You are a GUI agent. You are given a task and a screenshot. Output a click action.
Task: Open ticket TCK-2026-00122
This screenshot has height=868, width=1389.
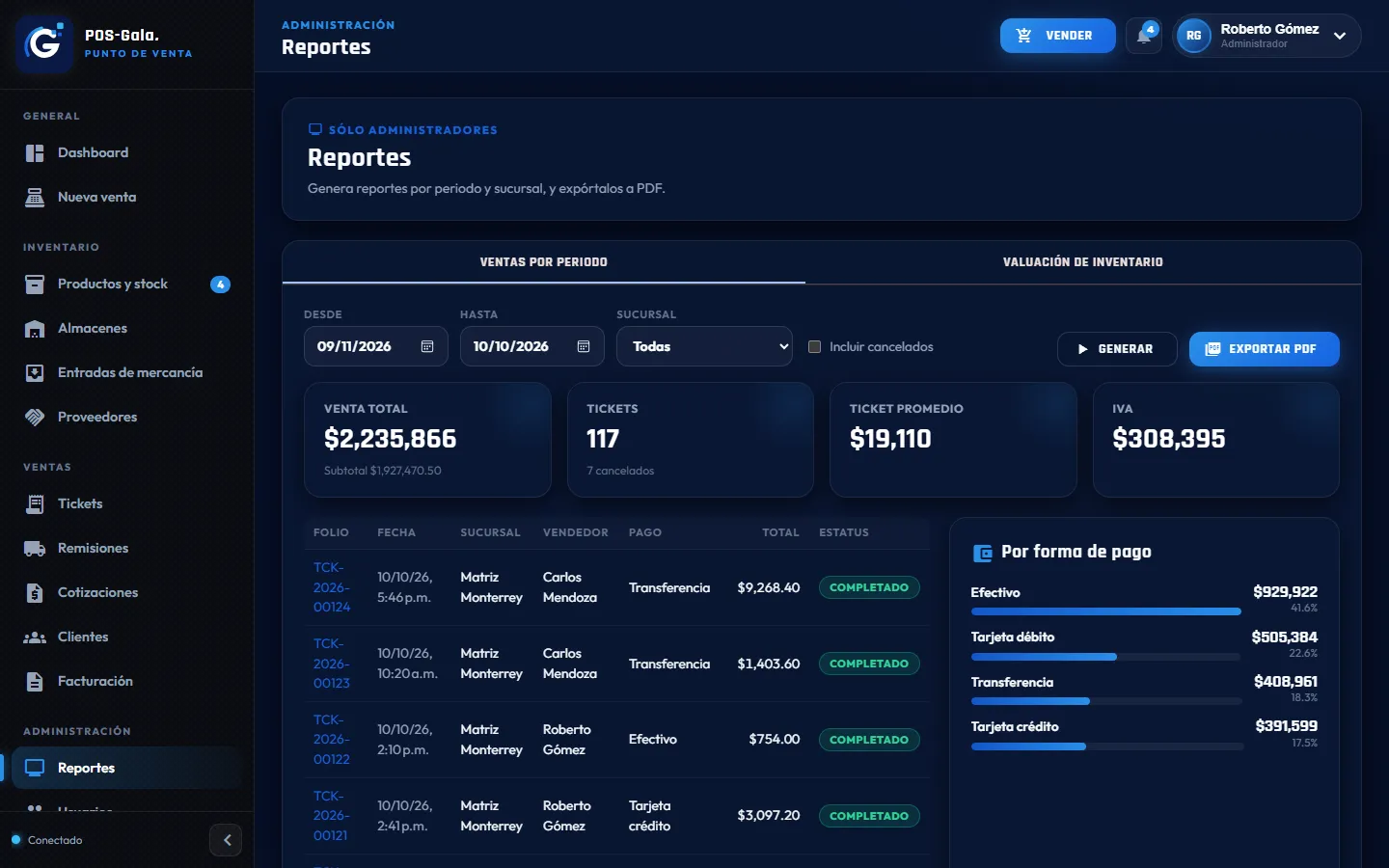tap(332, 740)
